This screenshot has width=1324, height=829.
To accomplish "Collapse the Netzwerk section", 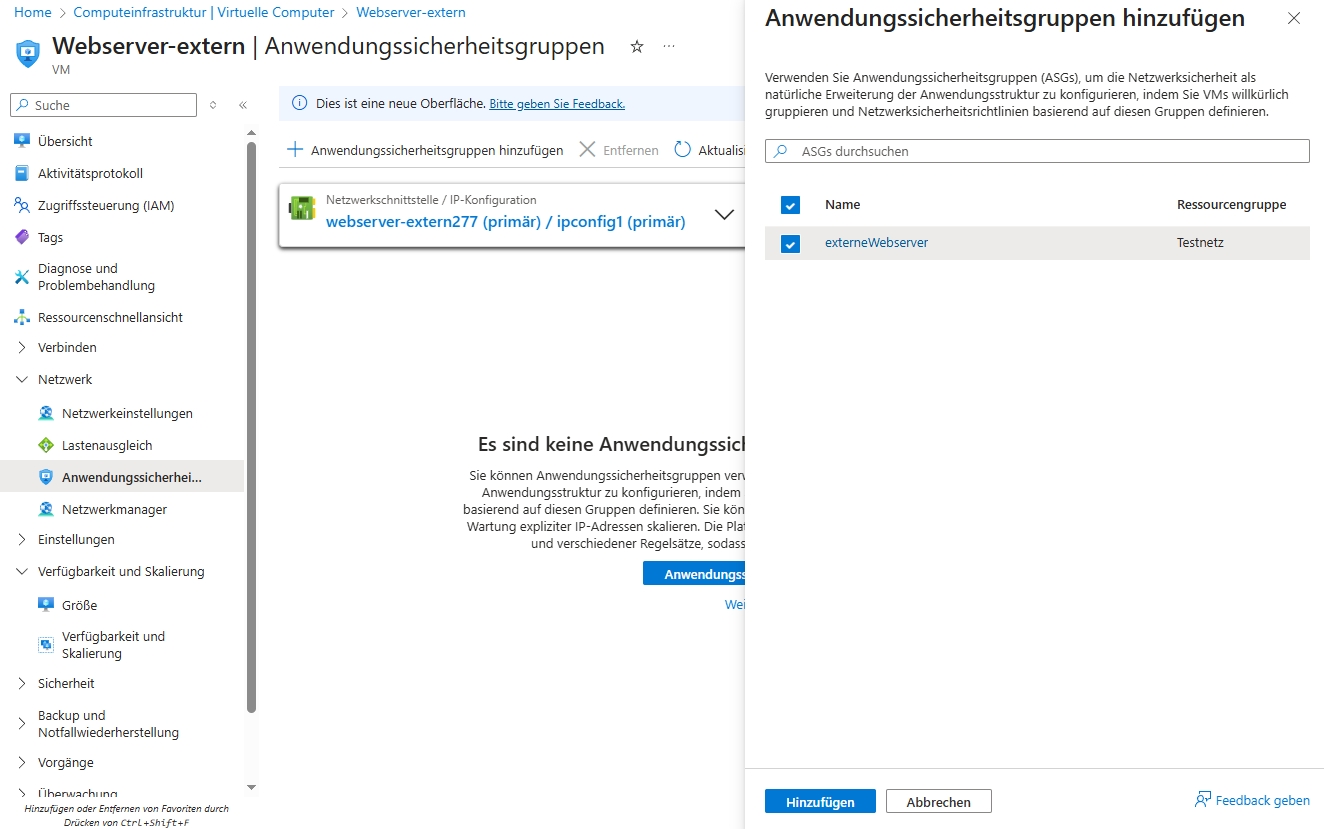I will (x=65, y=379).
